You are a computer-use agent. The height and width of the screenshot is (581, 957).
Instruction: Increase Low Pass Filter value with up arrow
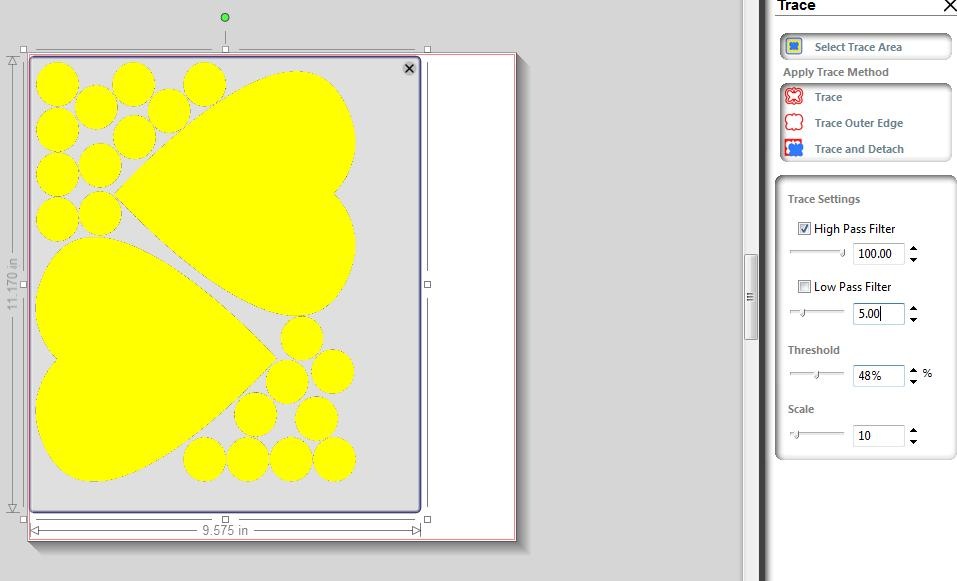913,309
